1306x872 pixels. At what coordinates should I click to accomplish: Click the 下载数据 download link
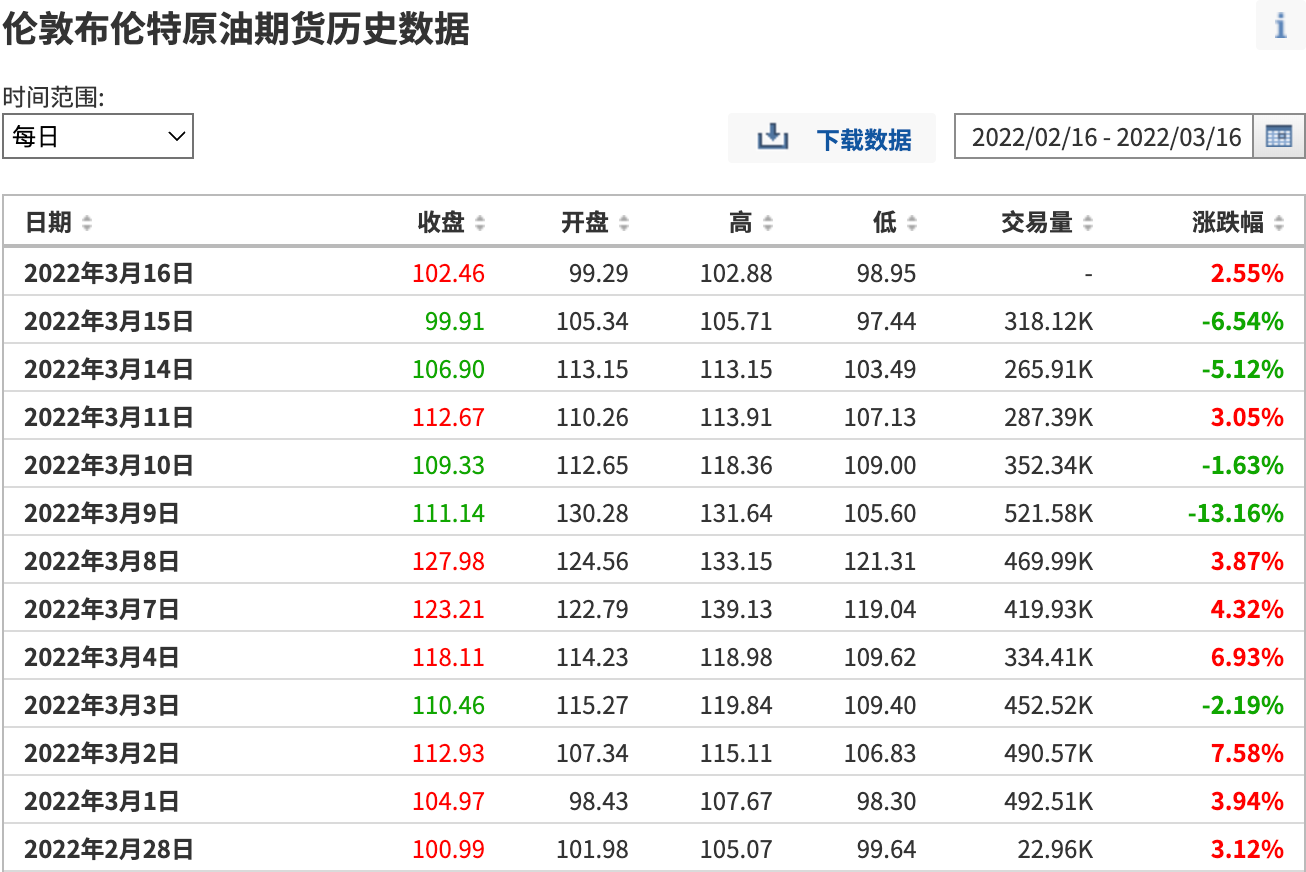[864, 139]
